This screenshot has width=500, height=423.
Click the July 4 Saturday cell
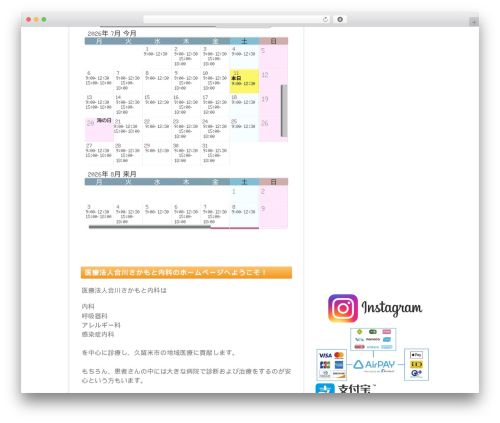pos(244,57)
